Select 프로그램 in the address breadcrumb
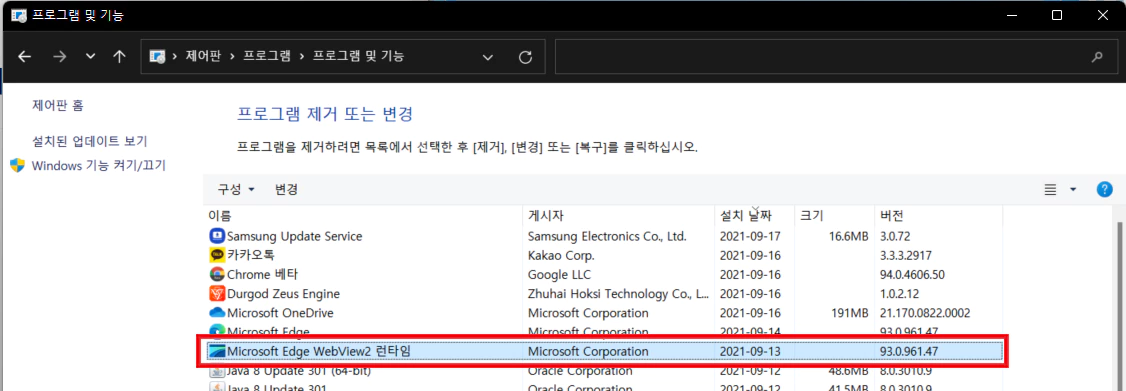 (266, 57)
